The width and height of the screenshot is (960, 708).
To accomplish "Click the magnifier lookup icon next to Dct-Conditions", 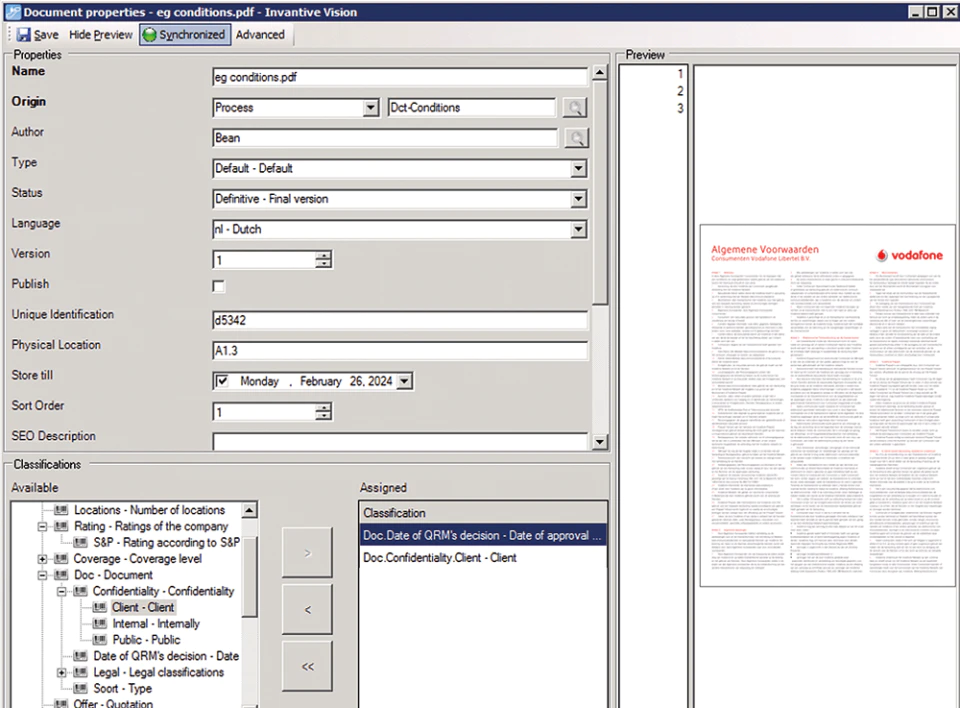I will tap(574, 108).
